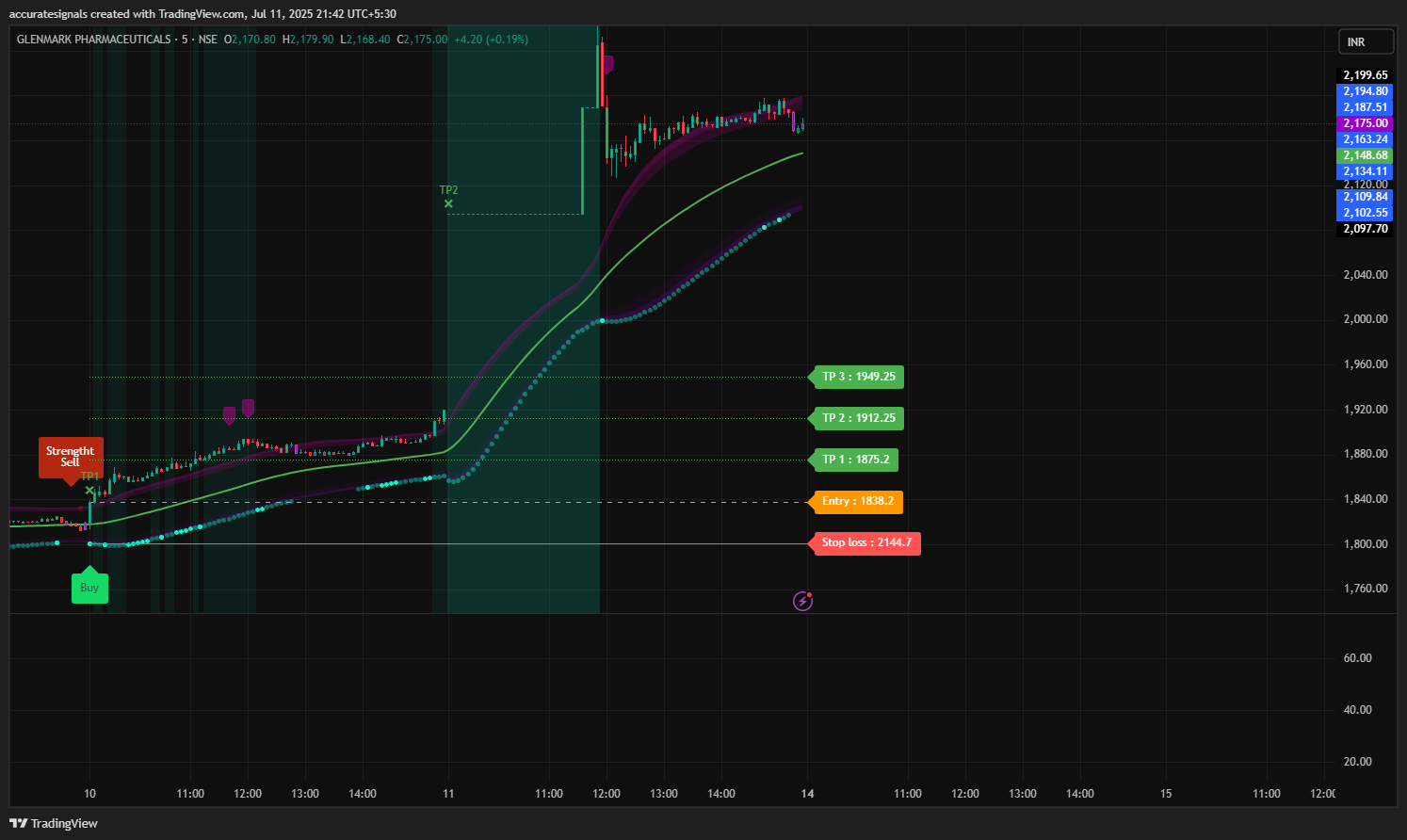1407x840 pixels.
Task: Click the blue 2,194.80 price tag
Action: [1365, 91]
